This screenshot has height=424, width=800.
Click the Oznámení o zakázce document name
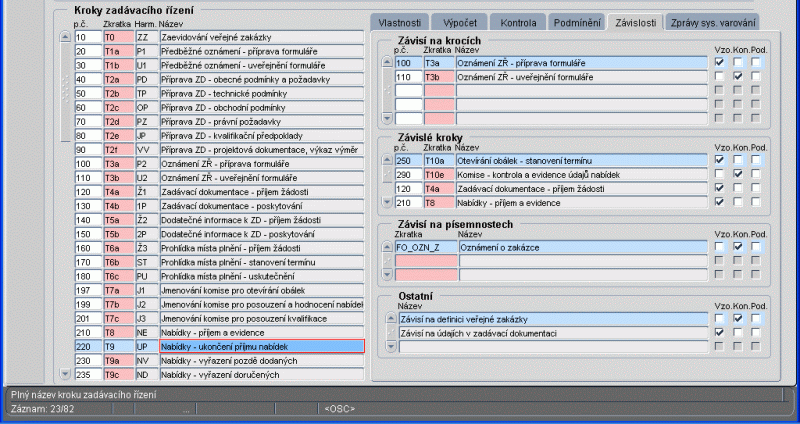tap(584, 247)
